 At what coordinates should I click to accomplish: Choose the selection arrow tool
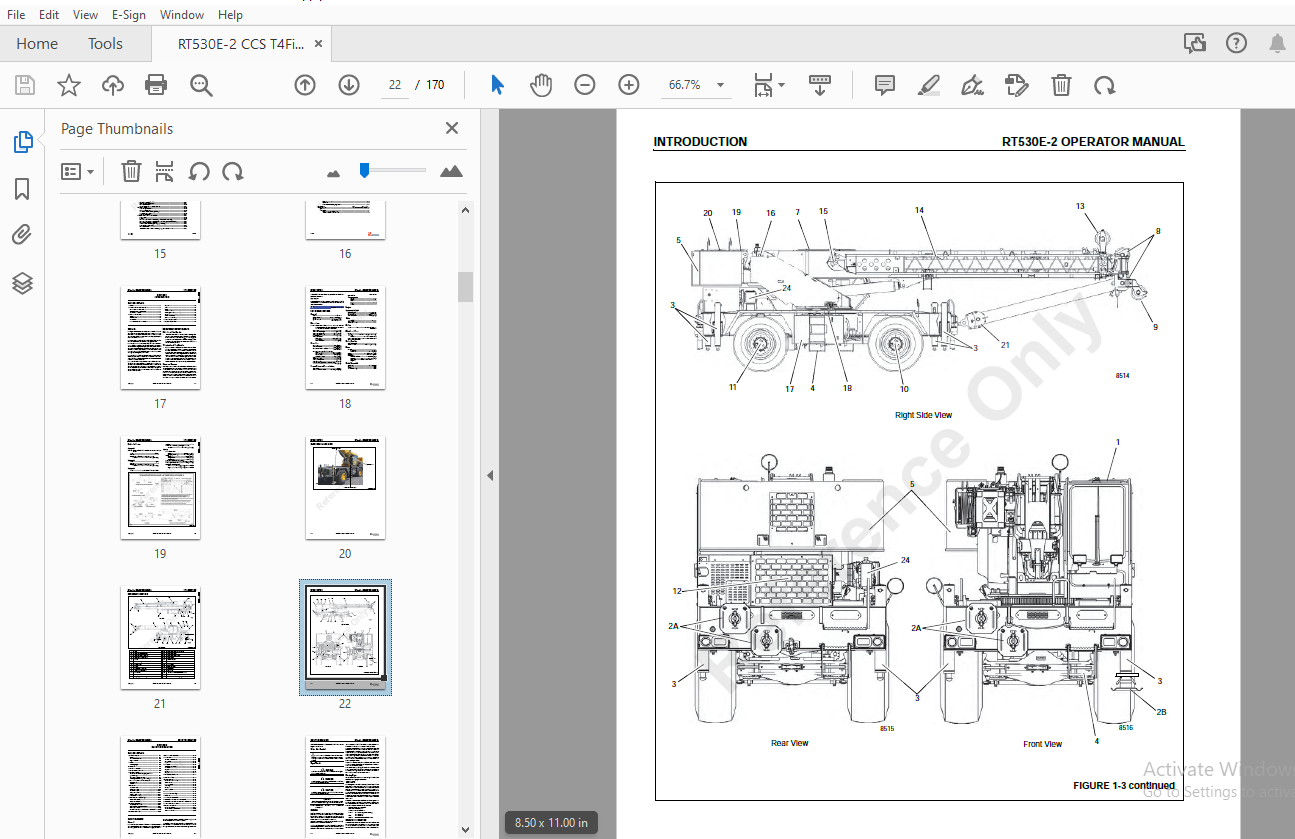[x=497, y=85]
